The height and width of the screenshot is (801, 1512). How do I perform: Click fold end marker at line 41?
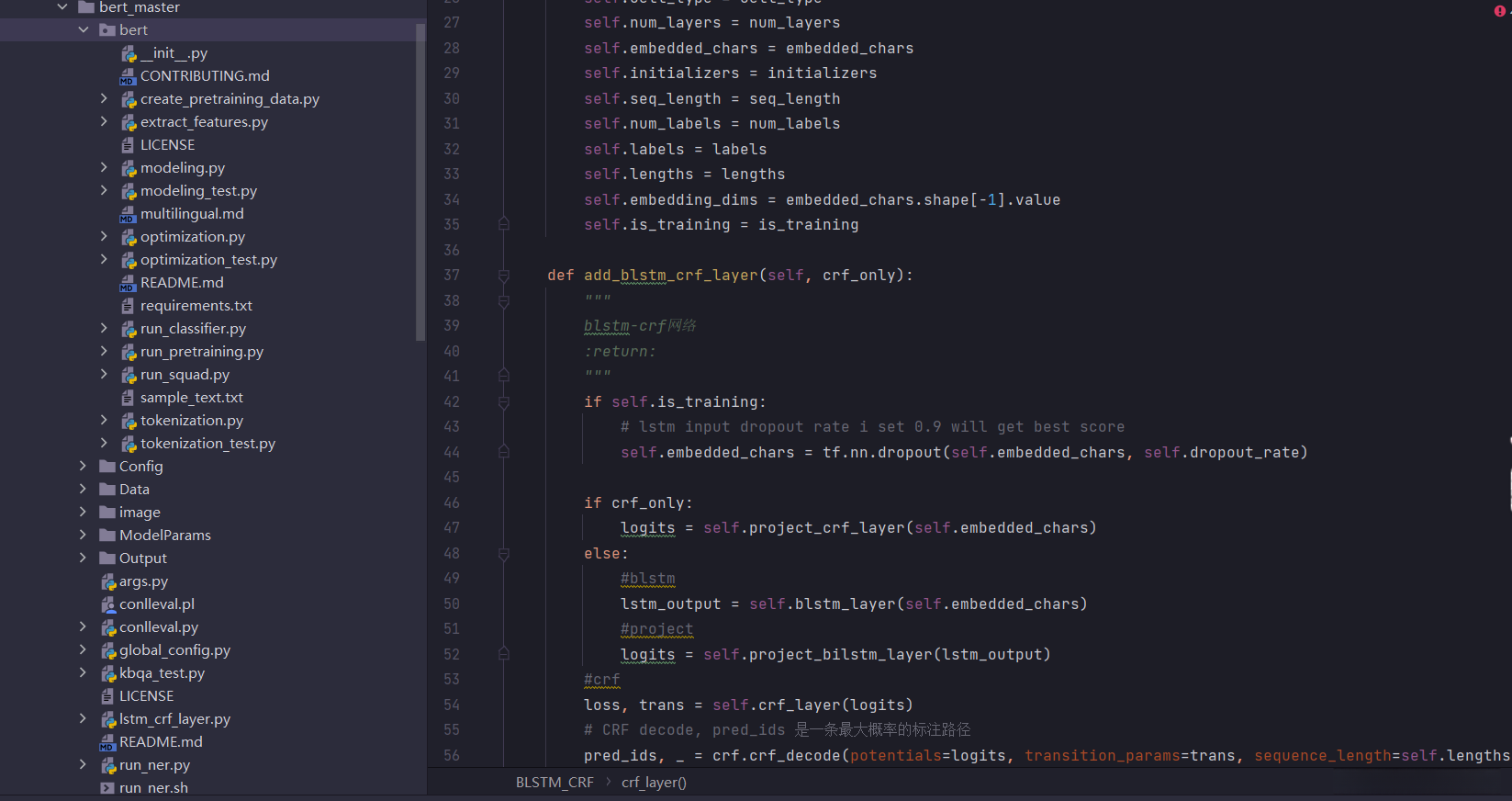pos(504,376)
